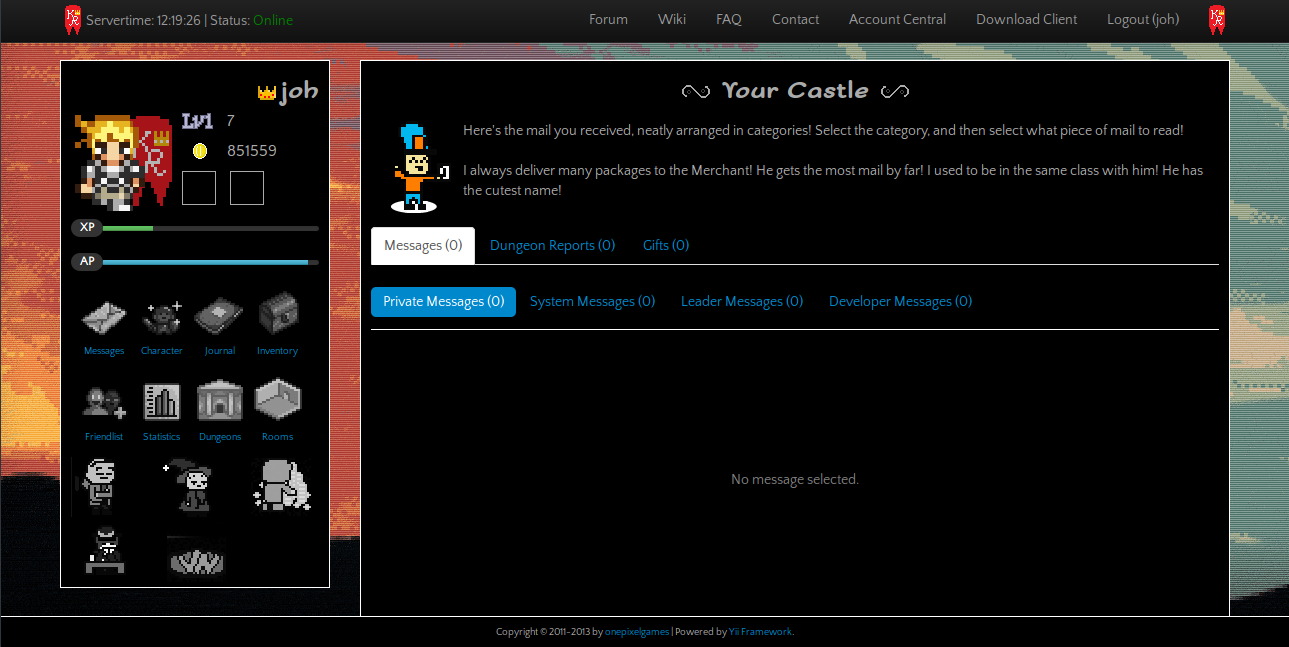Visit the Yii Framework footer link
This screenshot has width=1289, height=647.
[x=760, y=632]
